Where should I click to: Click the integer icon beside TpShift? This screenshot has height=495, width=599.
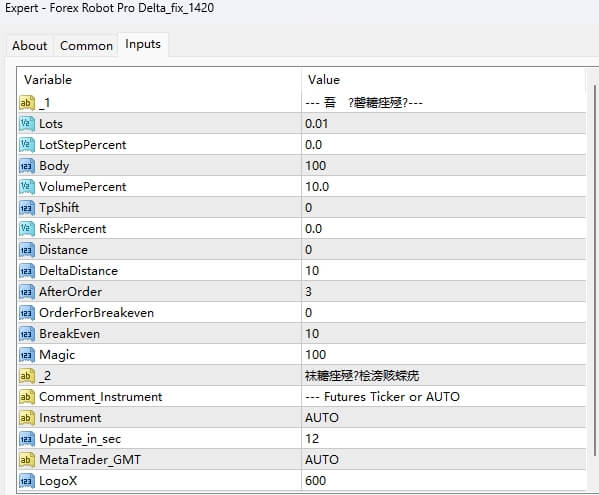point(27,208)
